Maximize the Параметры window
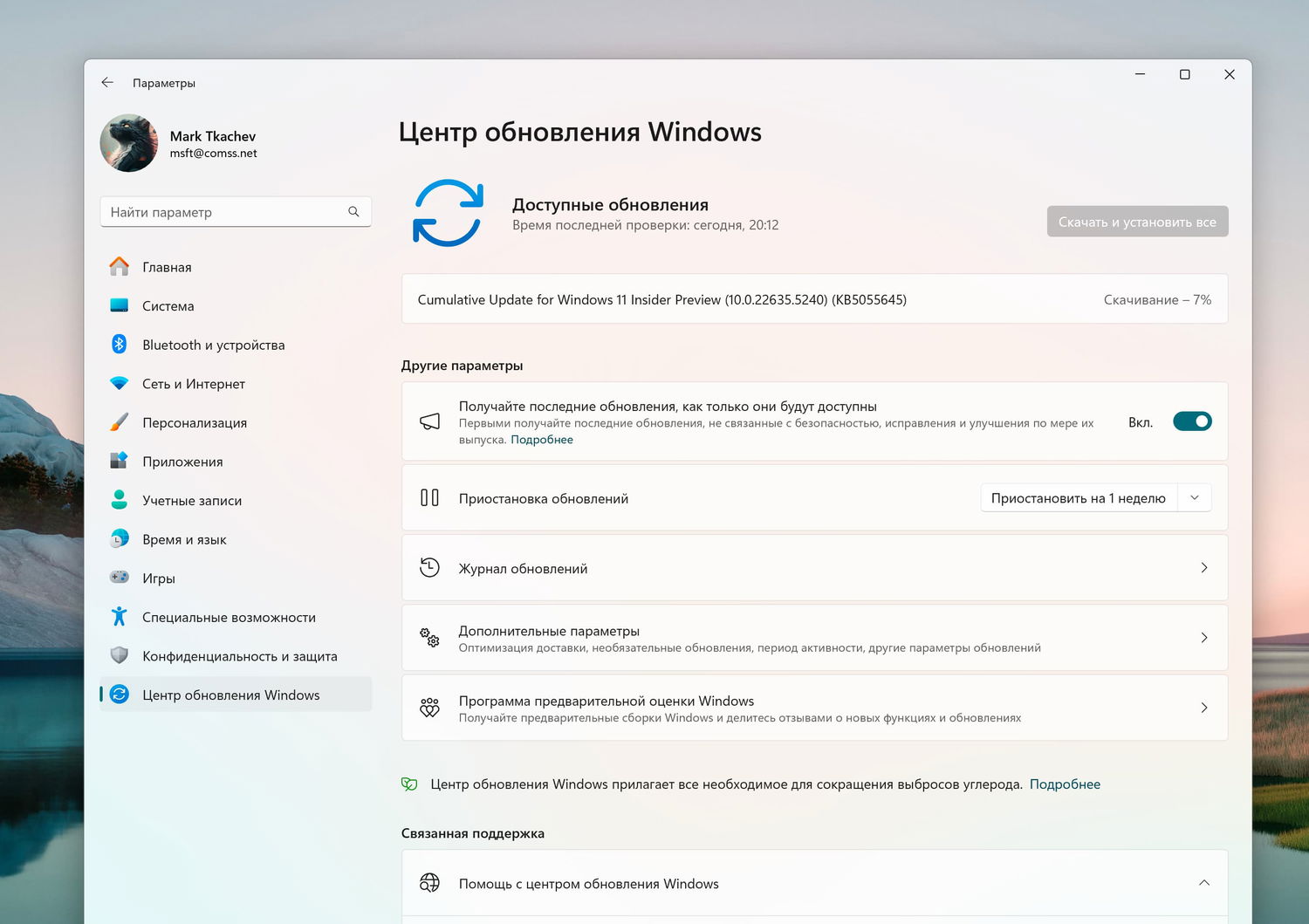Image resolution: width=1309 pixels, height=924 pixels. point(1185,75)
